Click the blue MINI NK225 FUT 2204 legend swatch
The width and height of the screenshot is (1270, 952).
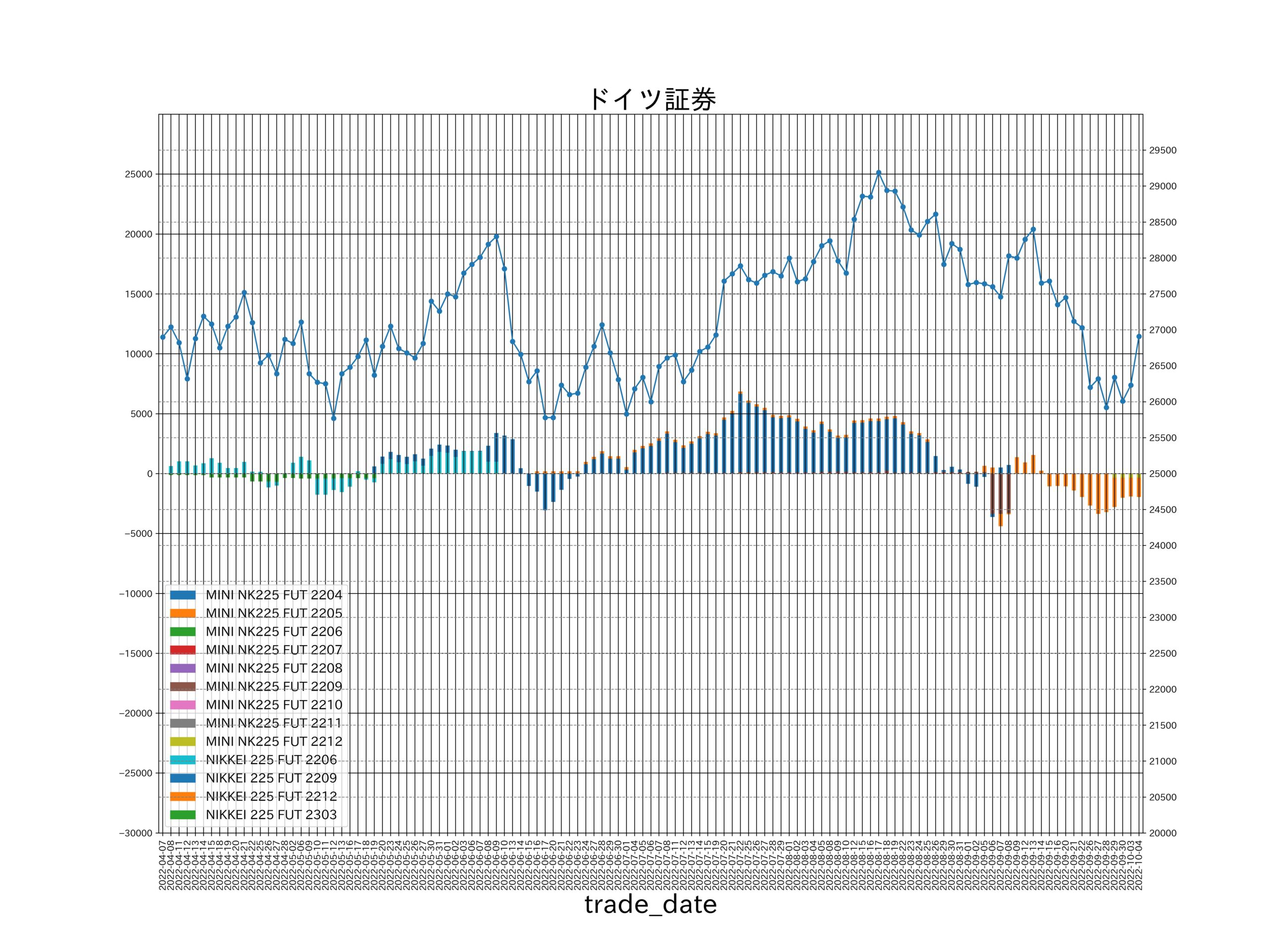[x=183, y=595]
